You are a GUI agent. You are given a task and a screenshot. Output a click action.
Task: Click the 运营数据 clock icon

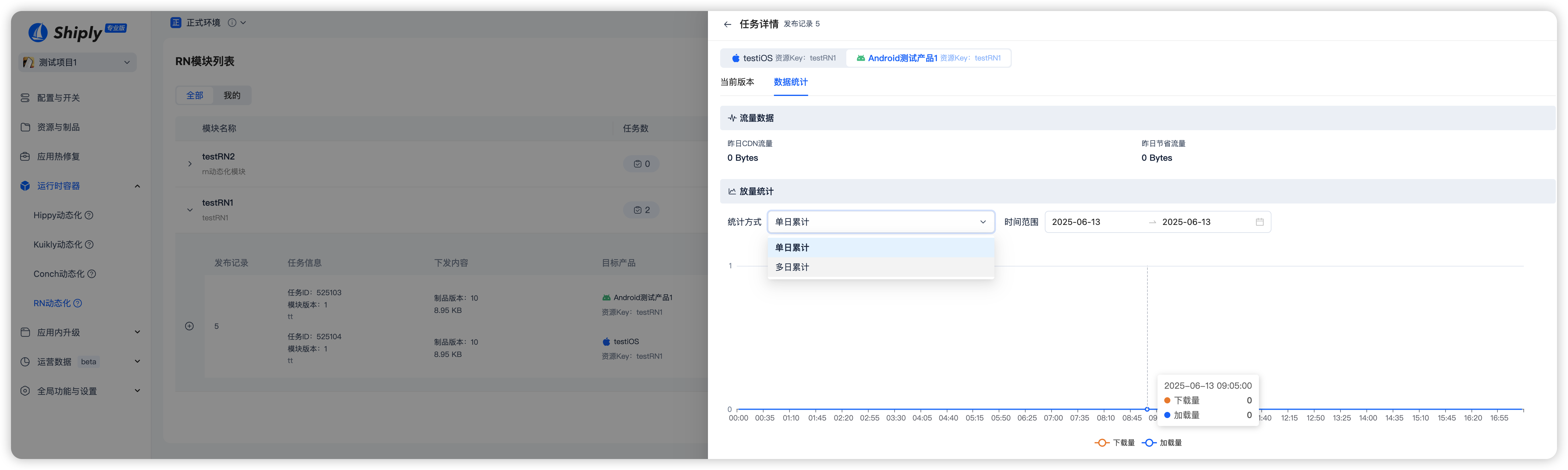click(x=25, y=362)
